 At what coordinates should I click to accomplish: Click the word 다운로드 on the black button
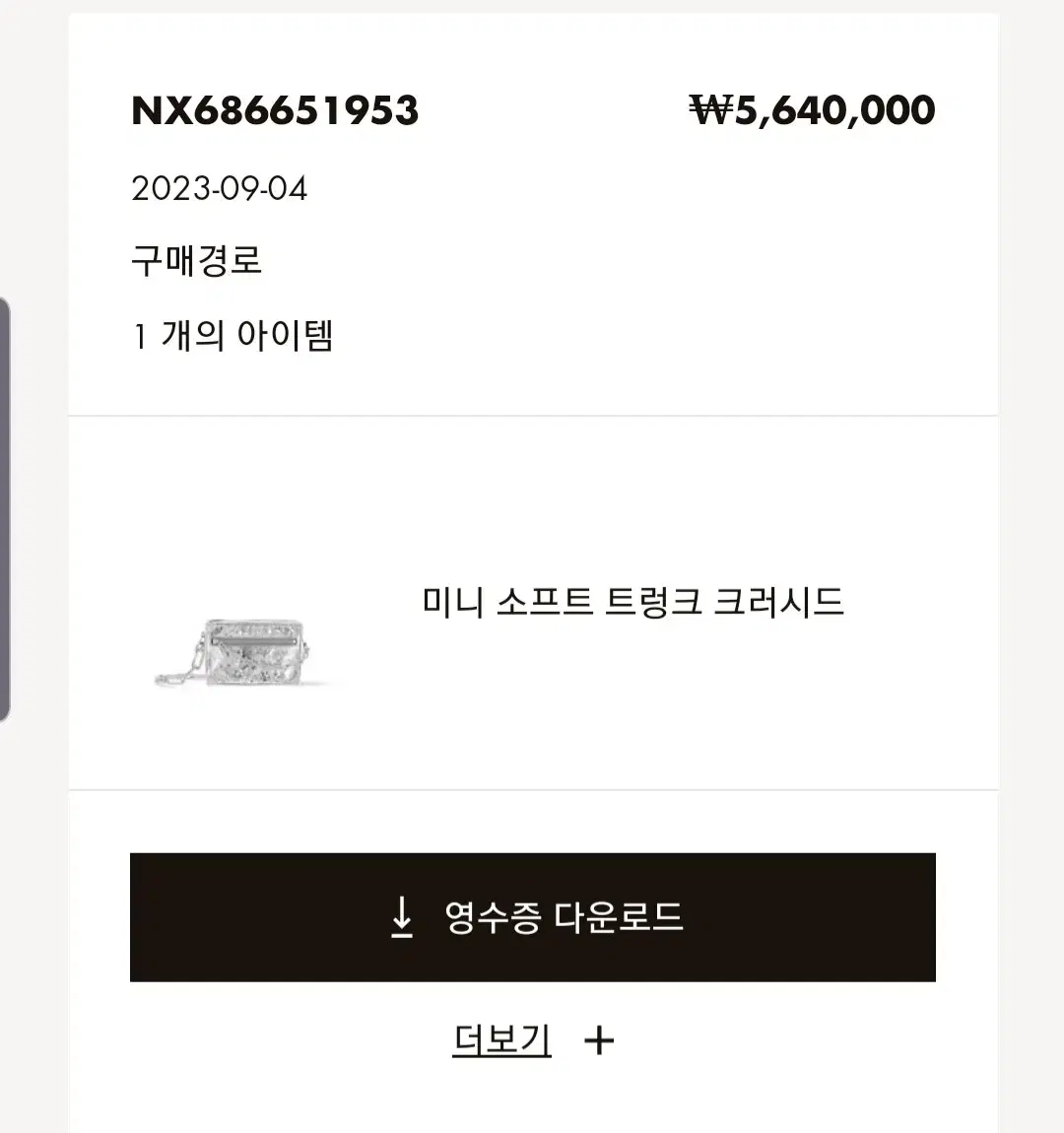point(619,917)
